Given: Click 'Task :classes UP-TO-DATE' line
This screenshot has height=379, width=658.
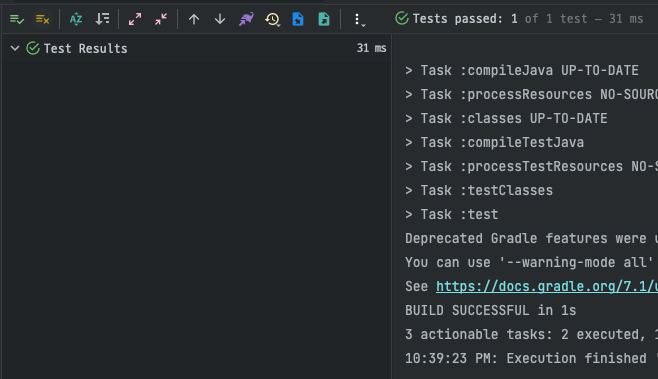Looking at the screenshot, I should 506,118.
